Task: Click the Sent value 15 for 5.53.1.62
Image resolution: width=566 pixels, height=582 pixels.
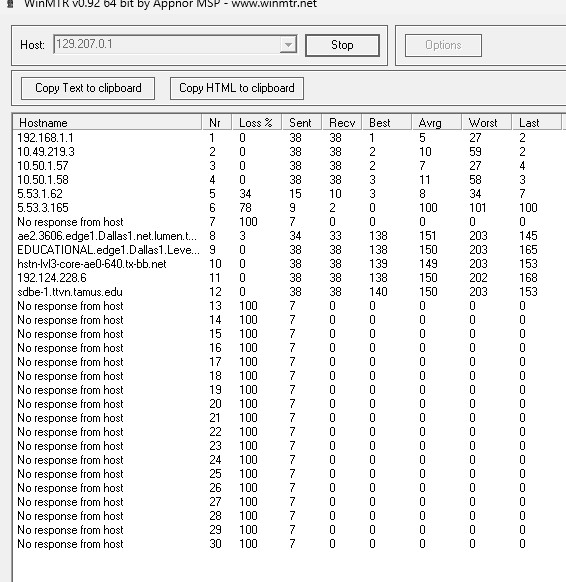Action: tap(295, 194)
